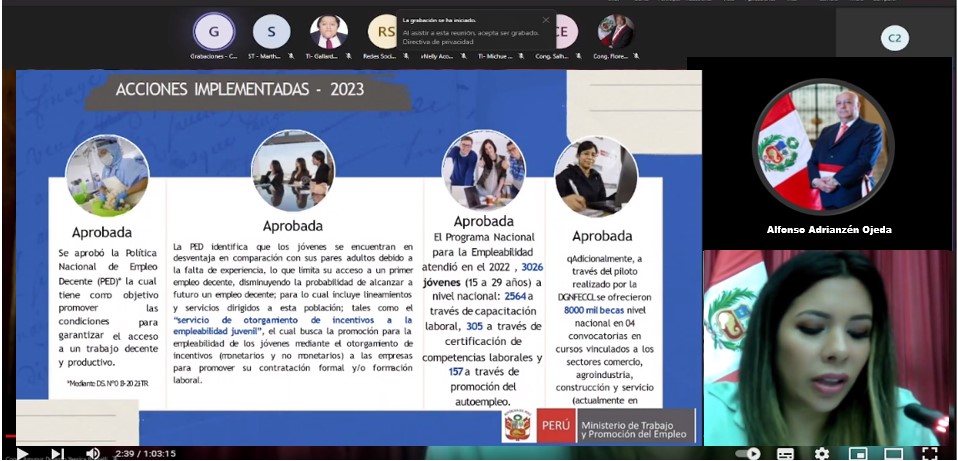Click the Alfonso Adrianzén Ojeda profile picture
This screenshot has height=461, width=958.
(x=822, y=142)
